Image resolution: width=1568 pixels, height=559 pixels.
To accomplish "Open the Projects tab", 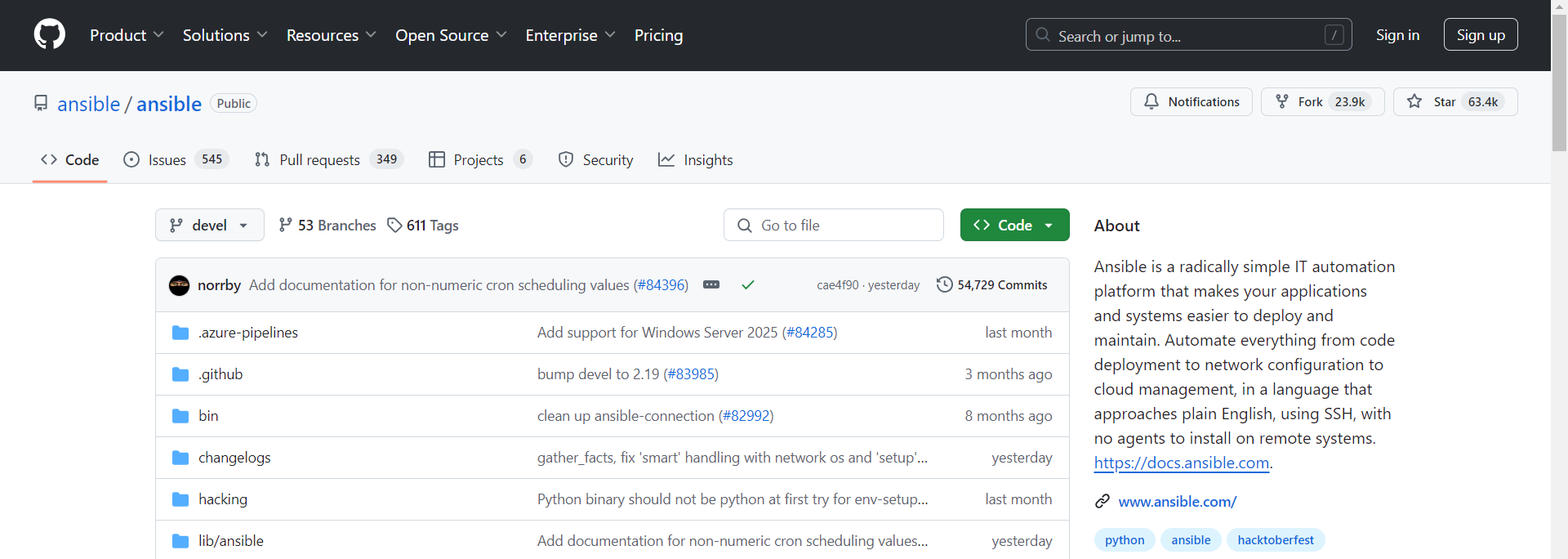I will point(480,159).
